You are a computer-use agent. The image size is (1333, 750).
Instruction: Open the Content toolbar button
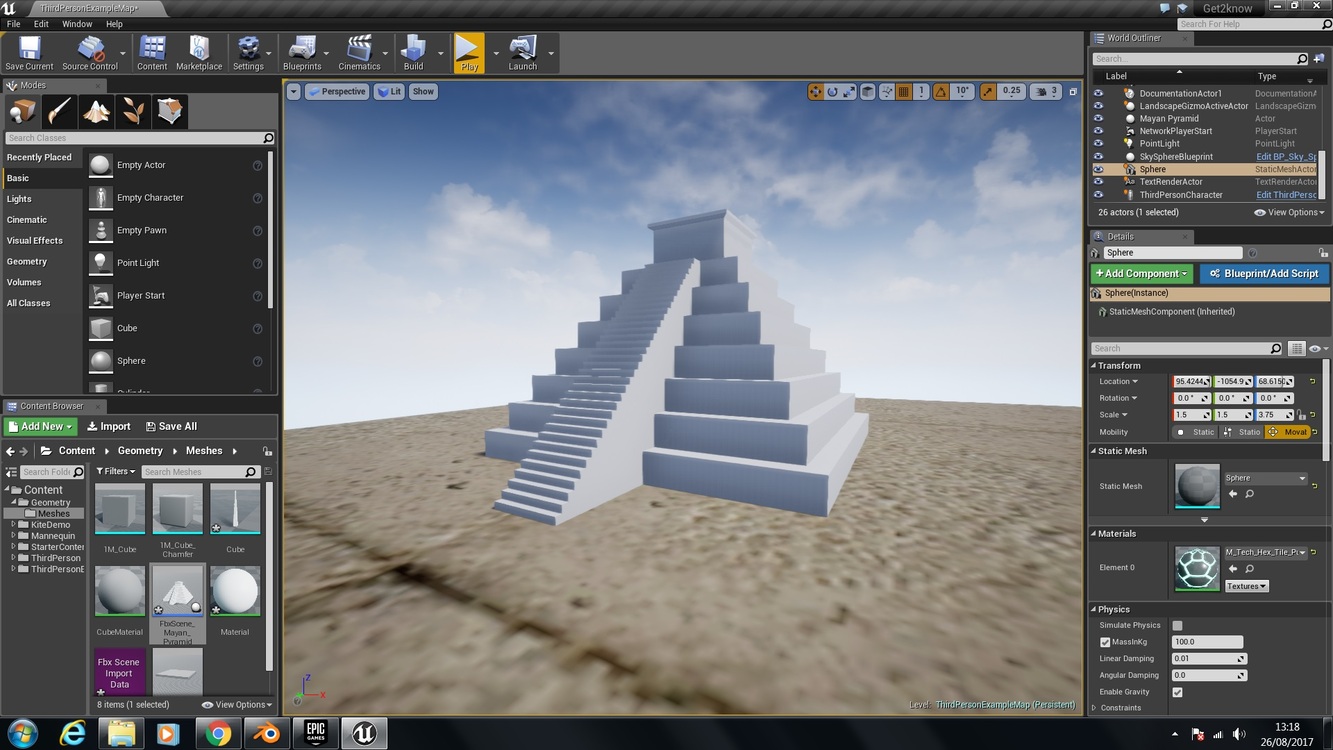coord(152,53)
